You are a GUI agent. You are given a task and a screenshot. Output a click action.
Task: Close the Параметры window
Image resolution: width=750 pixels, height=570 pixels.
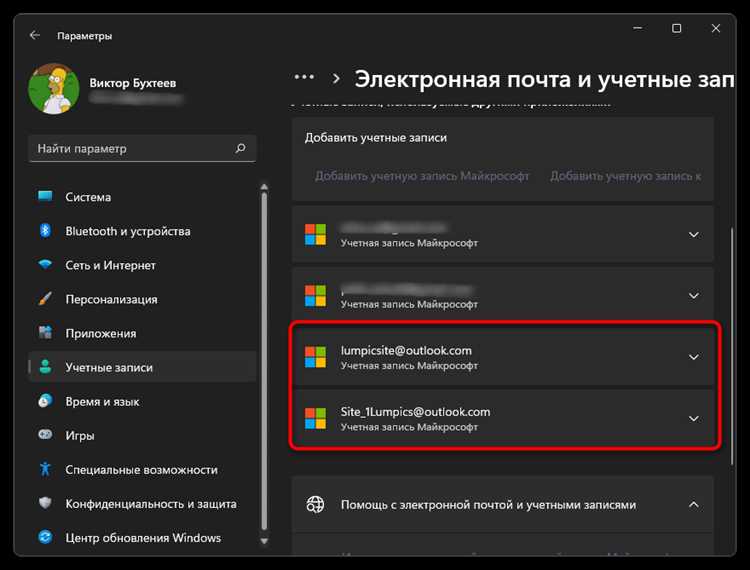coord(716,28)
